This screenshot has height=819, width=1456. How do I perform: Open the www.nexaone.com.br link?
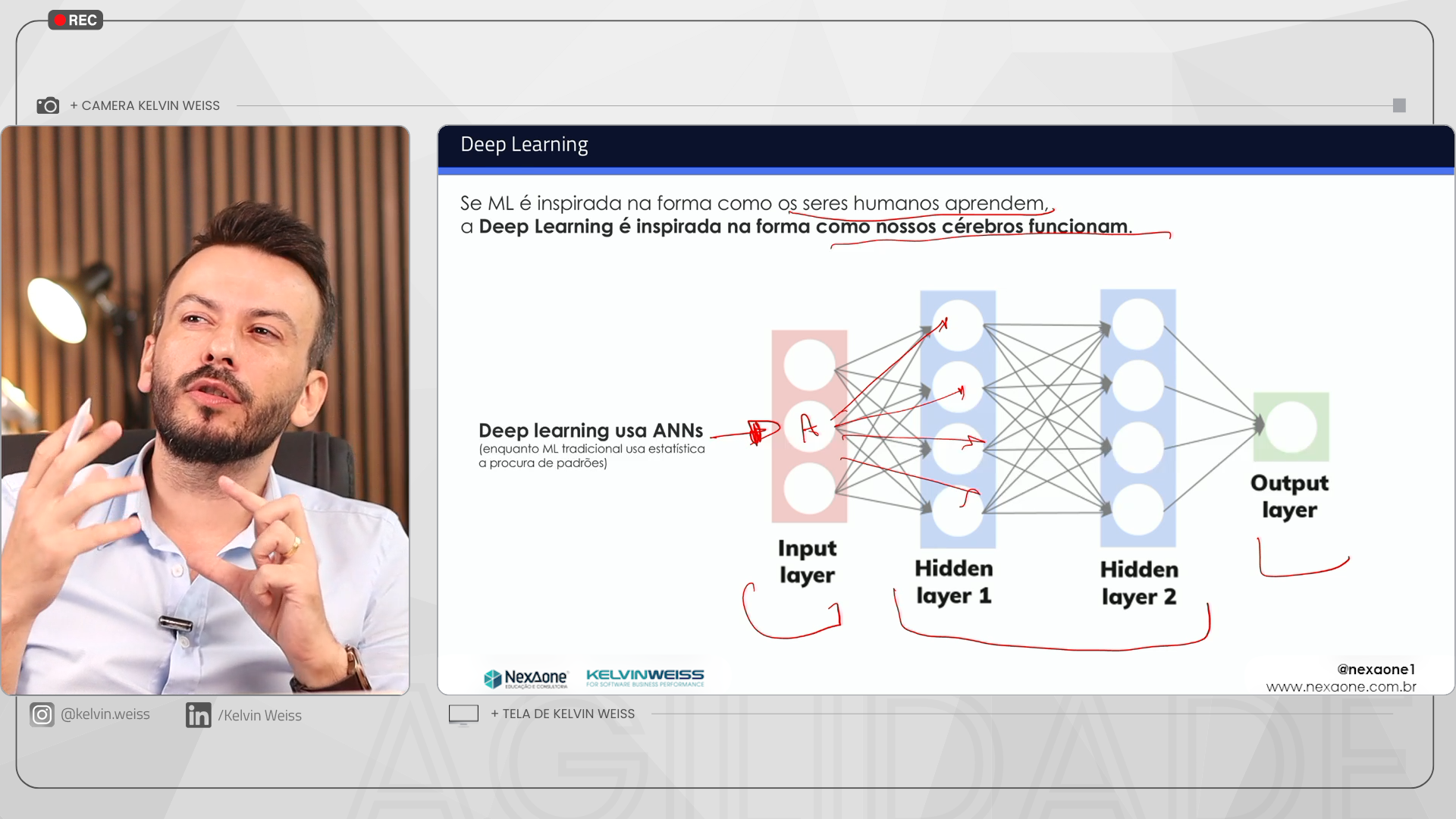tap(1341, 687)
